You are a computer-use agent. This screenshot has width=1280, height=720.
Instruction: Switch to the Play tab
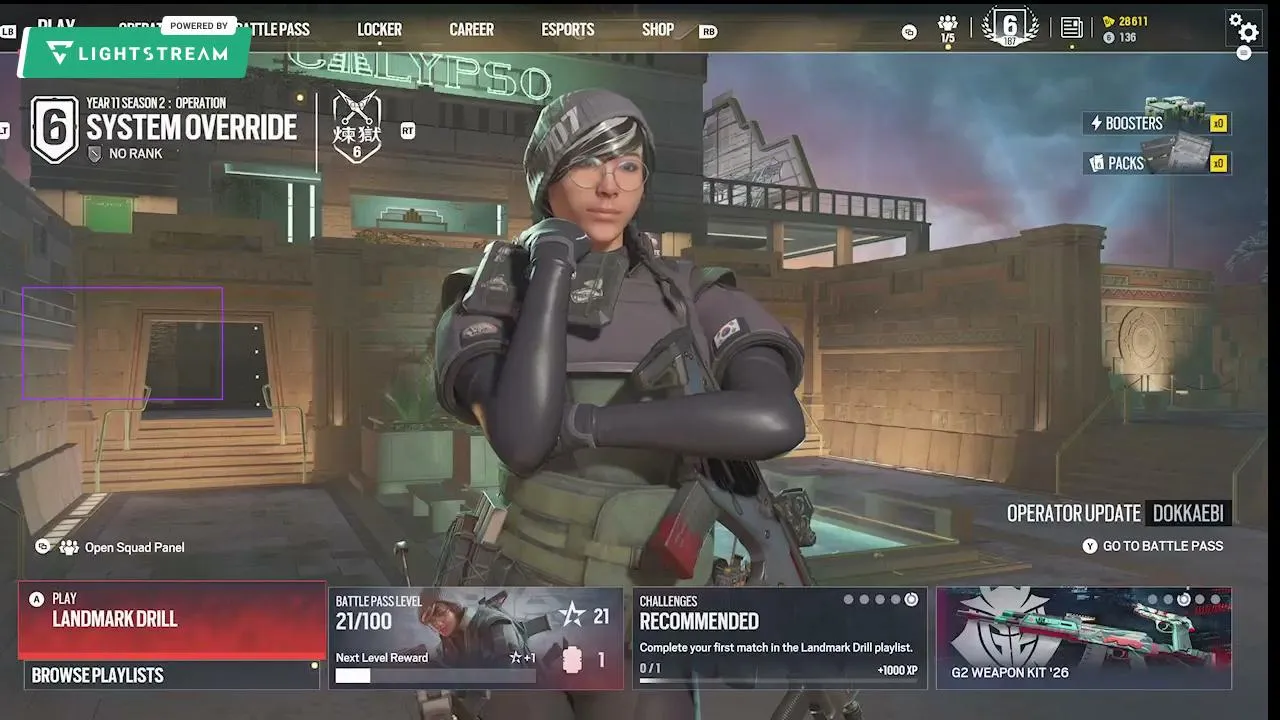coord(56,24)
